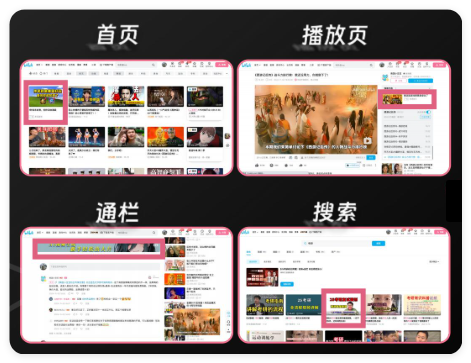Viewport: 471px width, 363px height.
Task: Open Favorites star icon in 首页 screenshot header
Action: (x=194, y=64)
